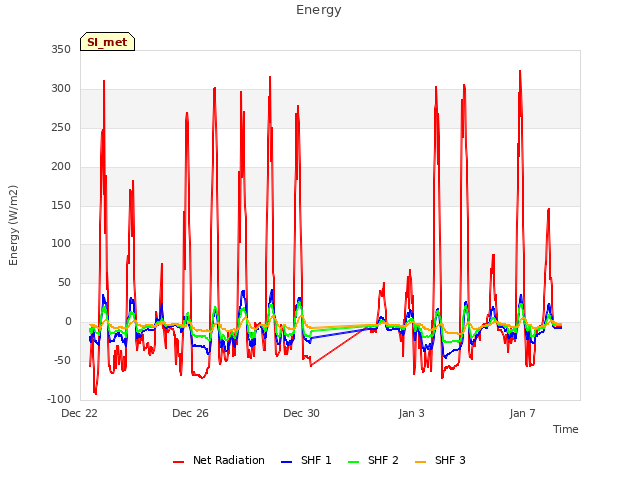The width and height of the screenshot is (640, 480).
Task: Click the blue SHF 1 legend swatch
Action: pos(287,462)
